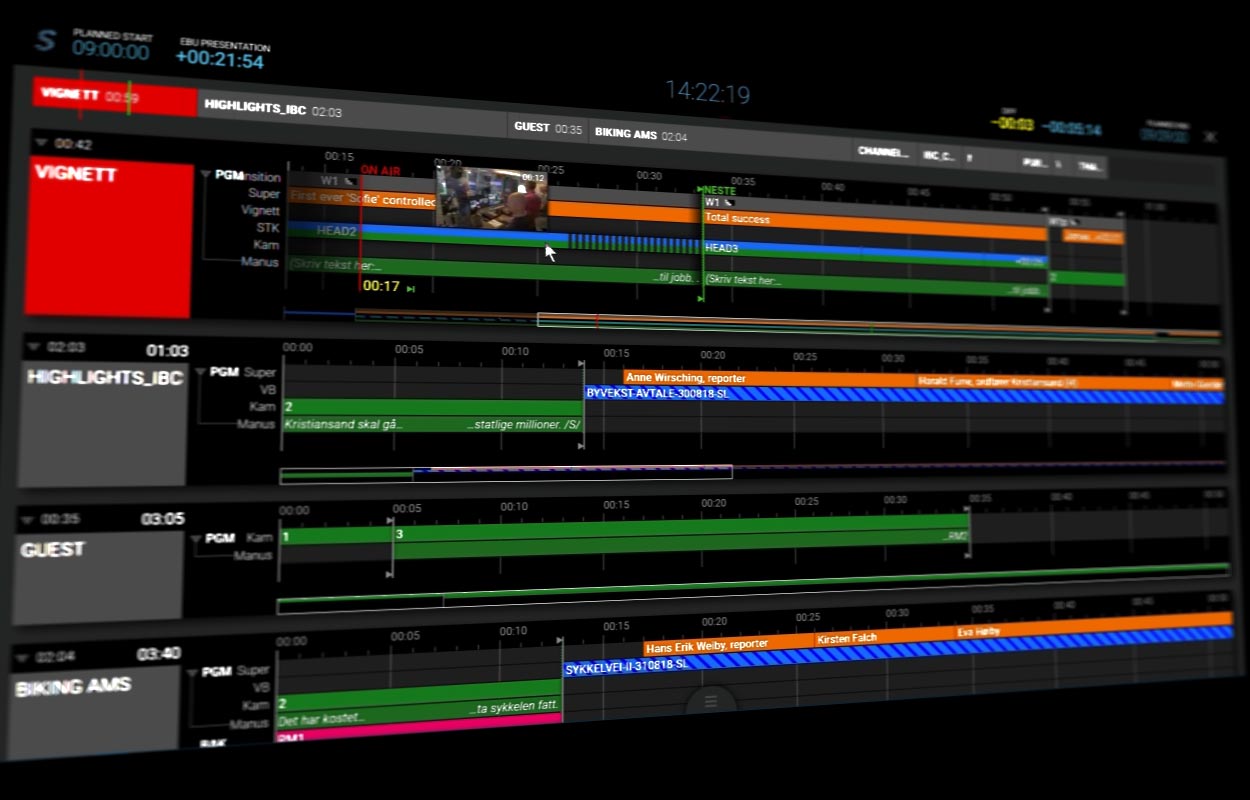Collapse the BIKING AMS segment with its 02:04 triangle
This screenshot has height=800, width=1250.
pyautogui.click(x=21, y=658)
